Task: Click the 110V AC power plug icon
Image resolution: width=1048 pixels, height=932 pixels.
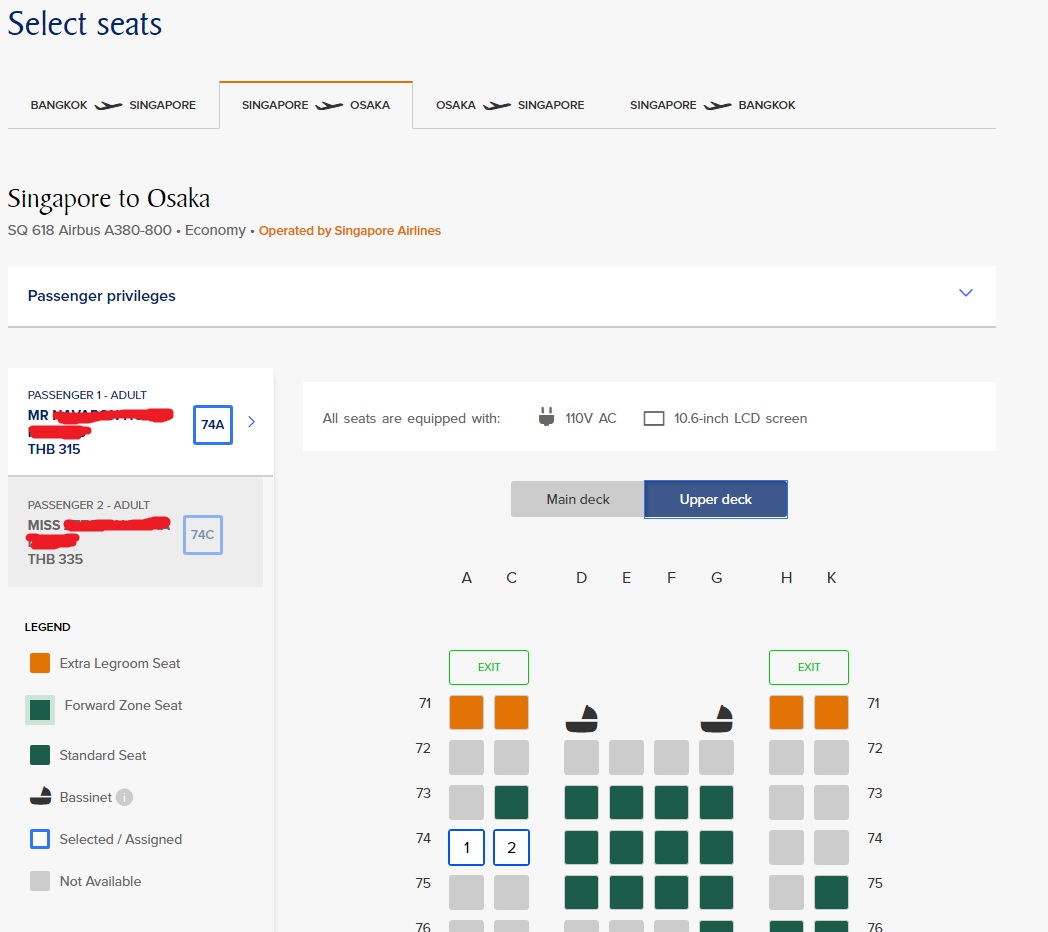Action: pyautogui.click(x=546, y=418)
